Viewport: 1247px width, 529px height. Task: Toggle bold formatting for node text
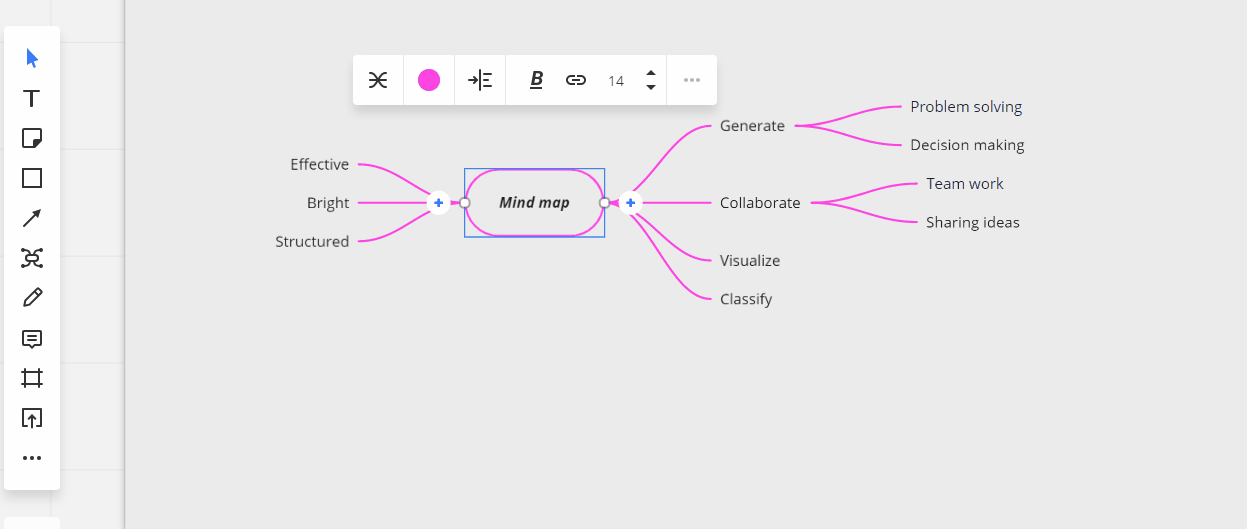click(x=536, y=80)
